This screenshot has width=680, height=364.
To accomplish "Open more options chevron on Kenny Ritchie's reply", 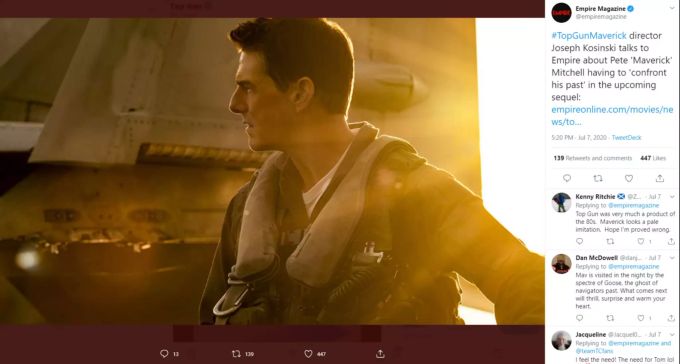I will tap(672, 197).
